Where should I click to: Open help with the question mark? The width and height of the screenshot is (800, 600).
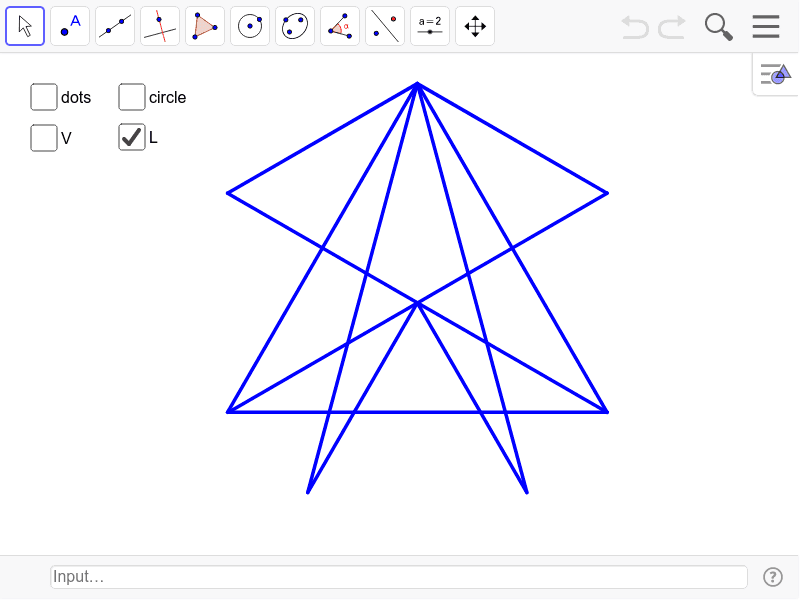point(772,576)
